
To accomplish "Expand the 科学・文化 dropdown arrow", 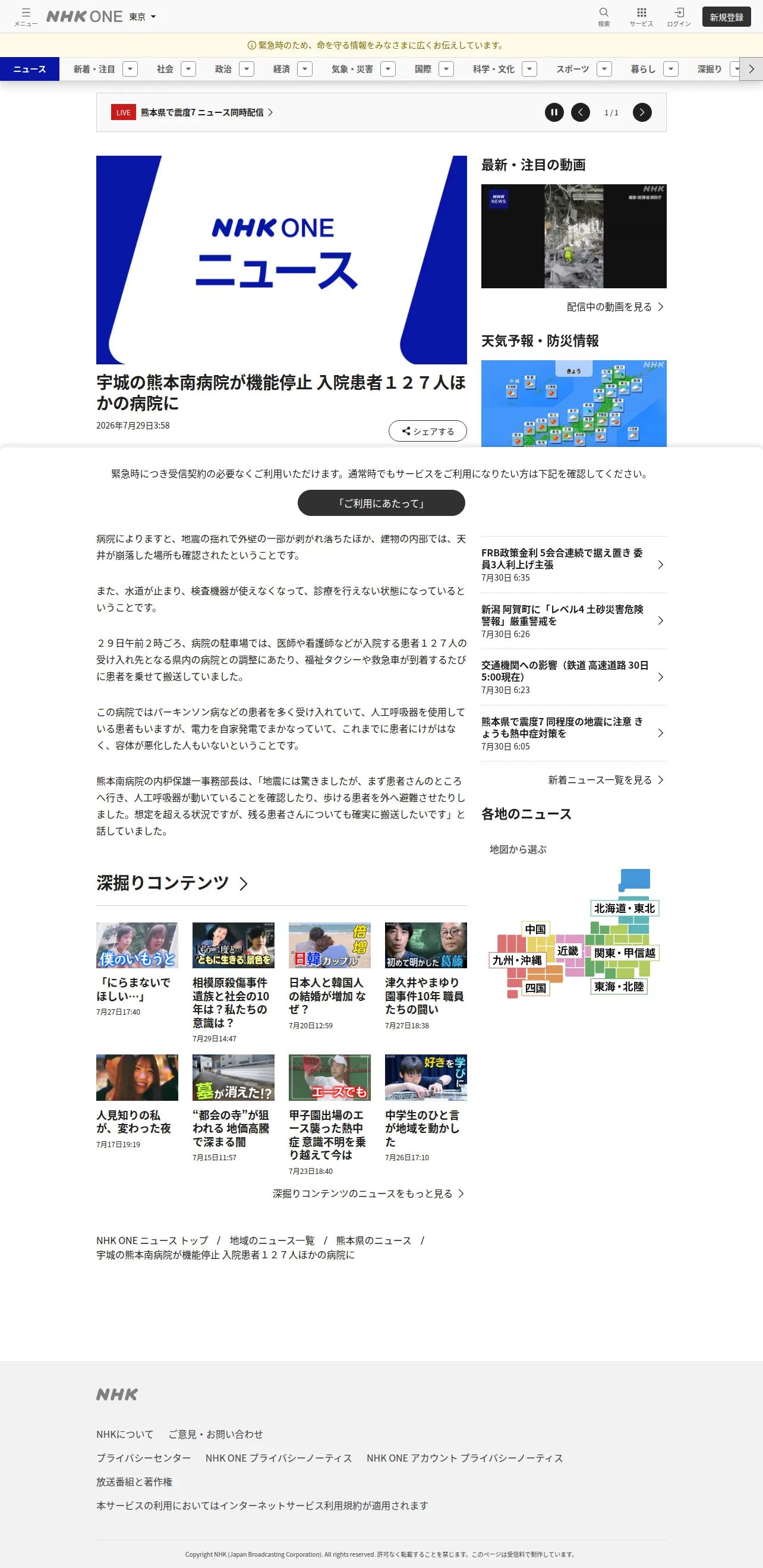I will coord(530,69).
